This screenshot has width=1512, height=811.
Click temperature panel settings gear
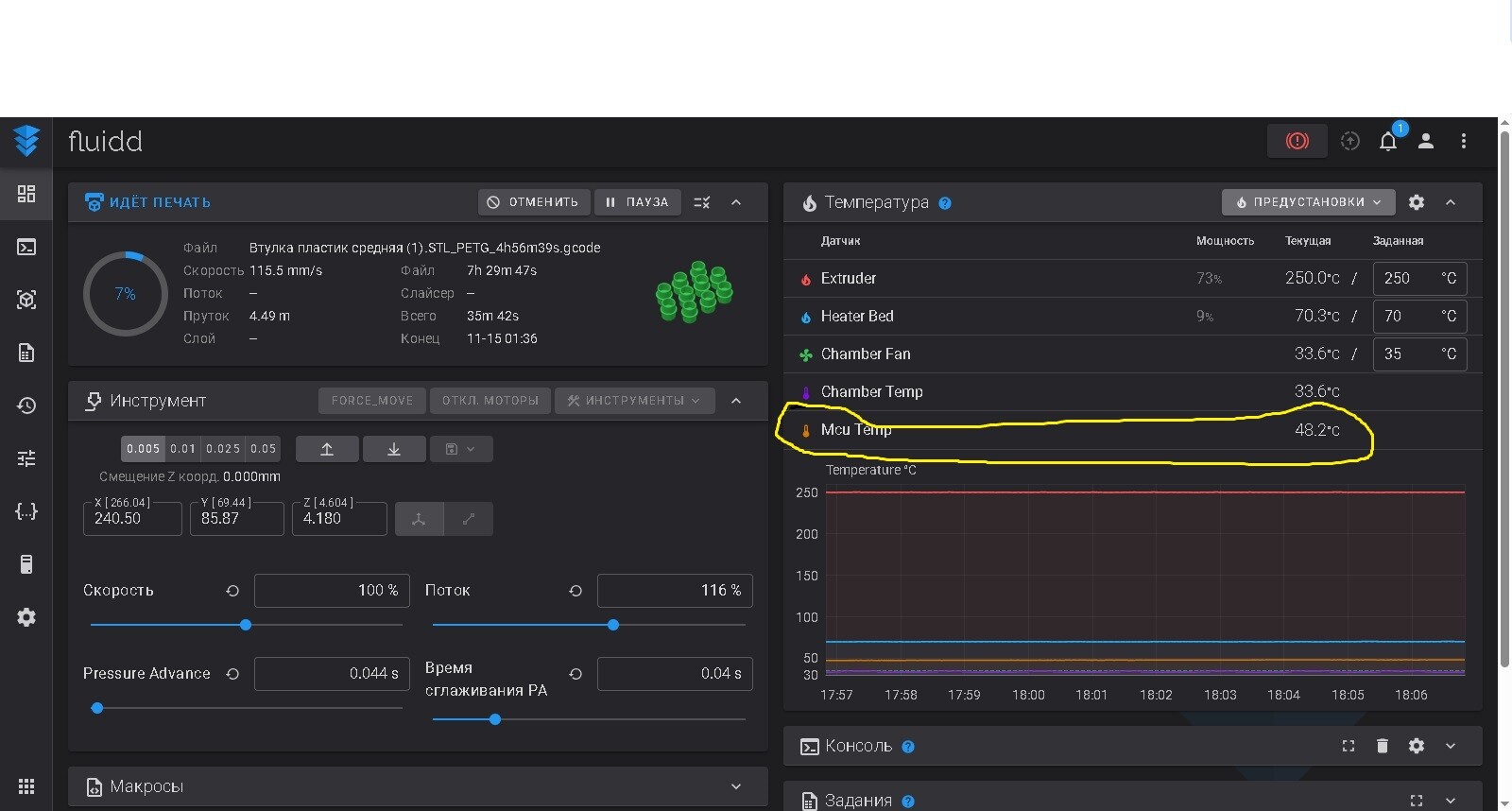pos(1416,202)
